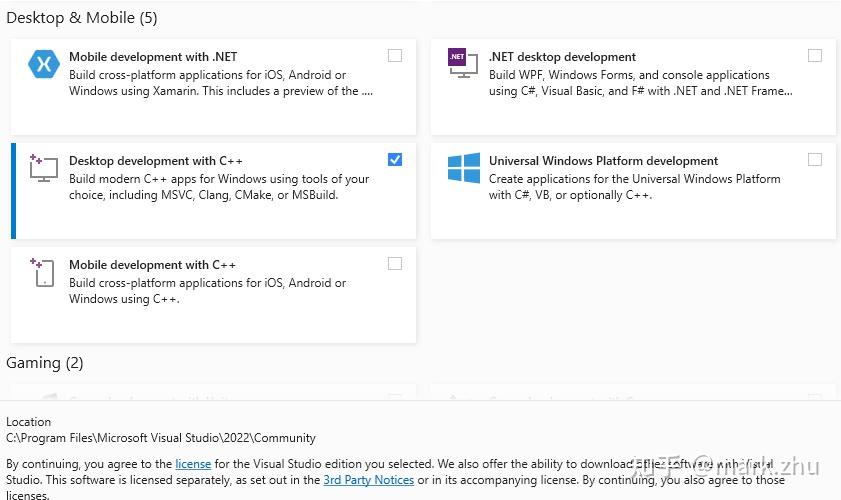Click the Gaming section heading

click(x=45, y=363)
